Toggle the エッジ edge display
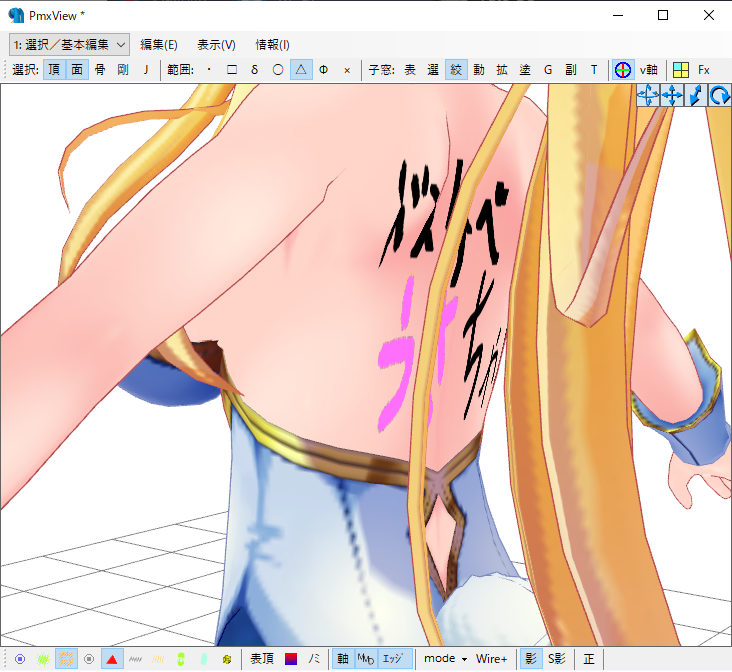The width and height of the screenshot is (732, 672). pos(393,659)
